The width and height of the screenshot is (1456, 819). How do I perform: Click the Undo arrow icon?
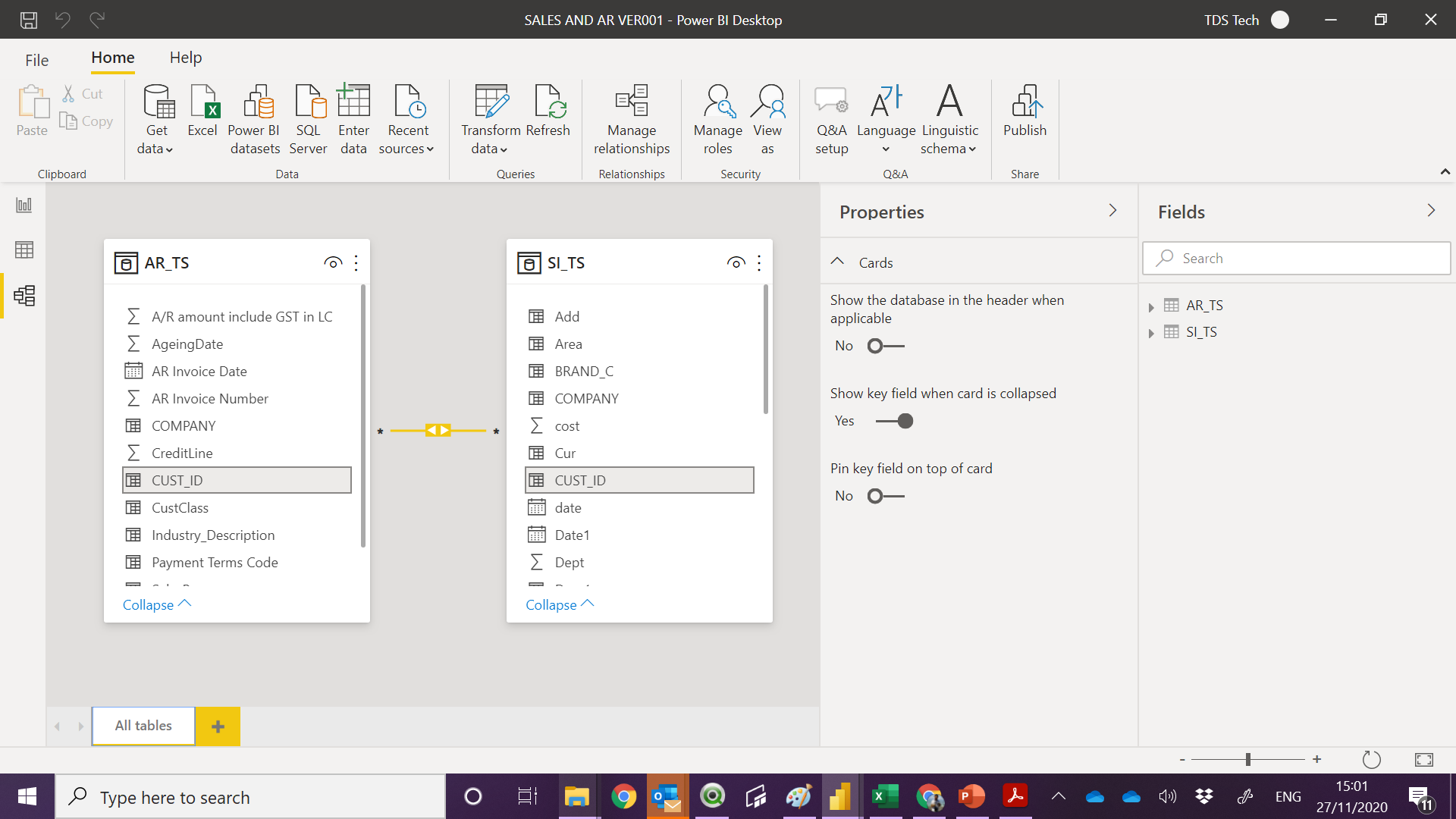click(63, 20)
